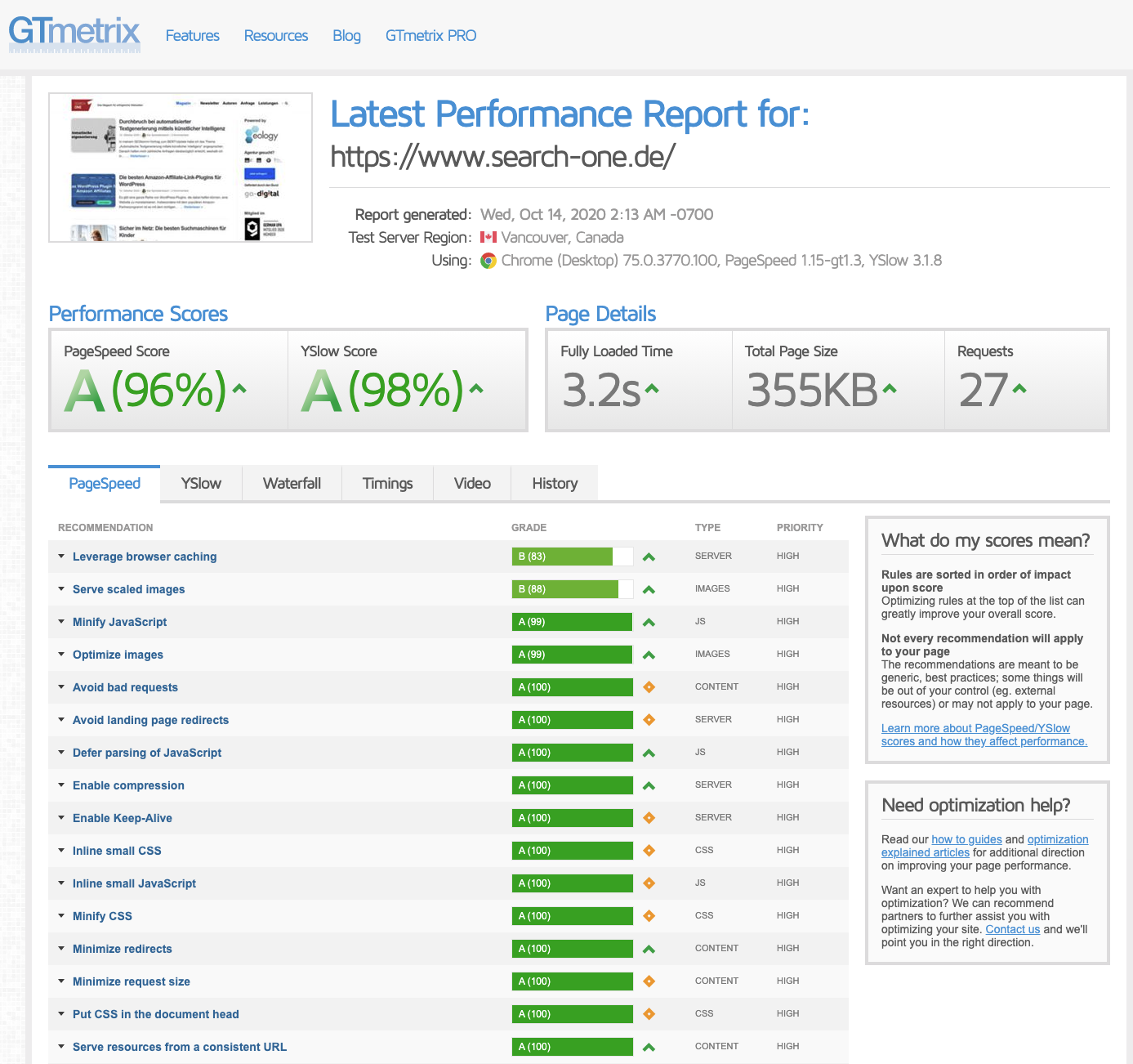This screenshot has width=1133, height=1064.
Task: Click the Minify JavaScript A (99) grade bar
Action: pos(573,622)
